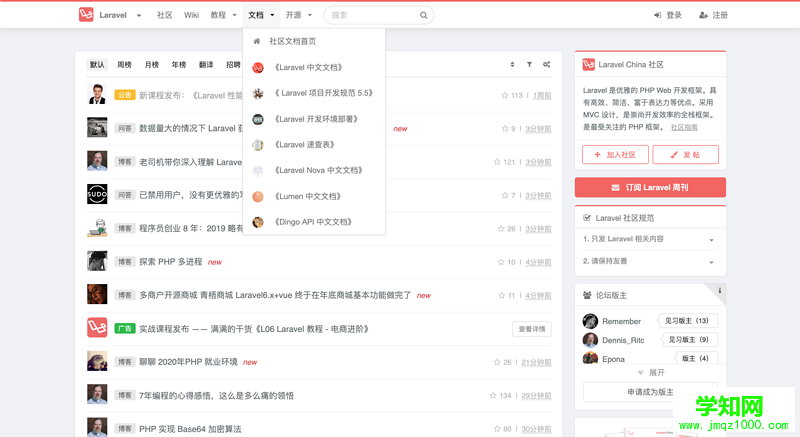
Task: Open the 开源 dropdown menu
Action: [298, 15]
